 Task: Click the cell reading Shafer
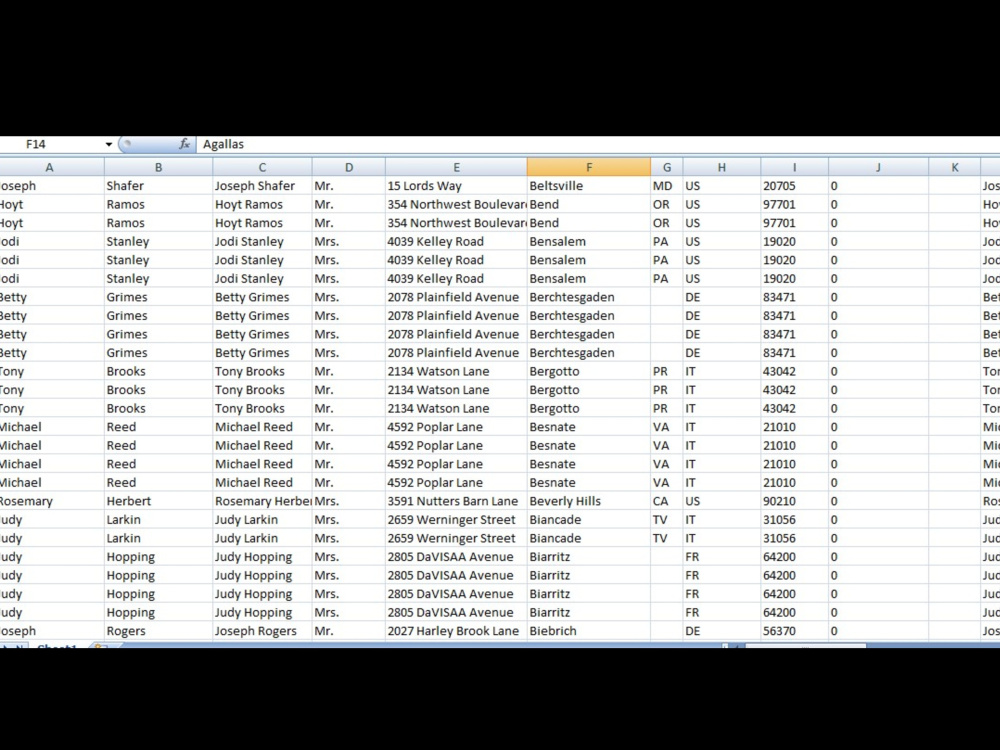[x=158, y=186]
